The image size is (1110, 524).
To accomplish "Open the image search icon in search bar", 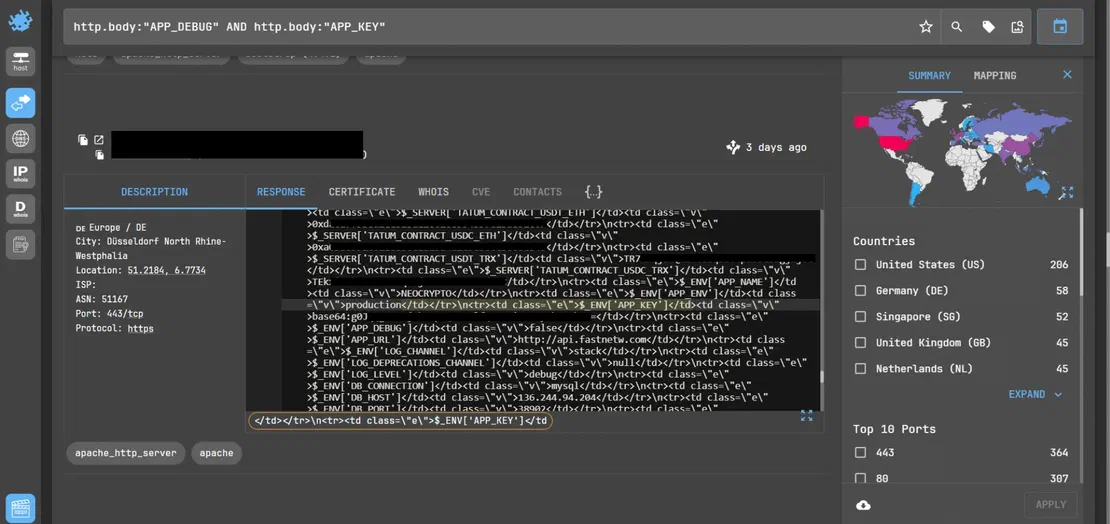I will point(1017,27).
